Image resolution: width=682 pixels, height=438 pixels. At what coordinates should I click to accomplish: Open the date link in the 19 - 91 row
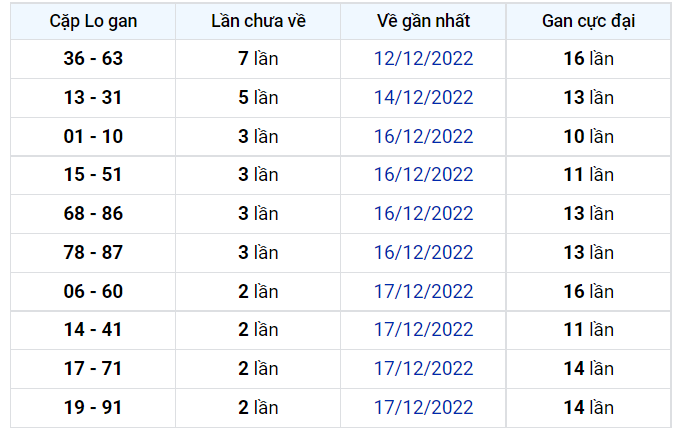click(x=423, y=408)
